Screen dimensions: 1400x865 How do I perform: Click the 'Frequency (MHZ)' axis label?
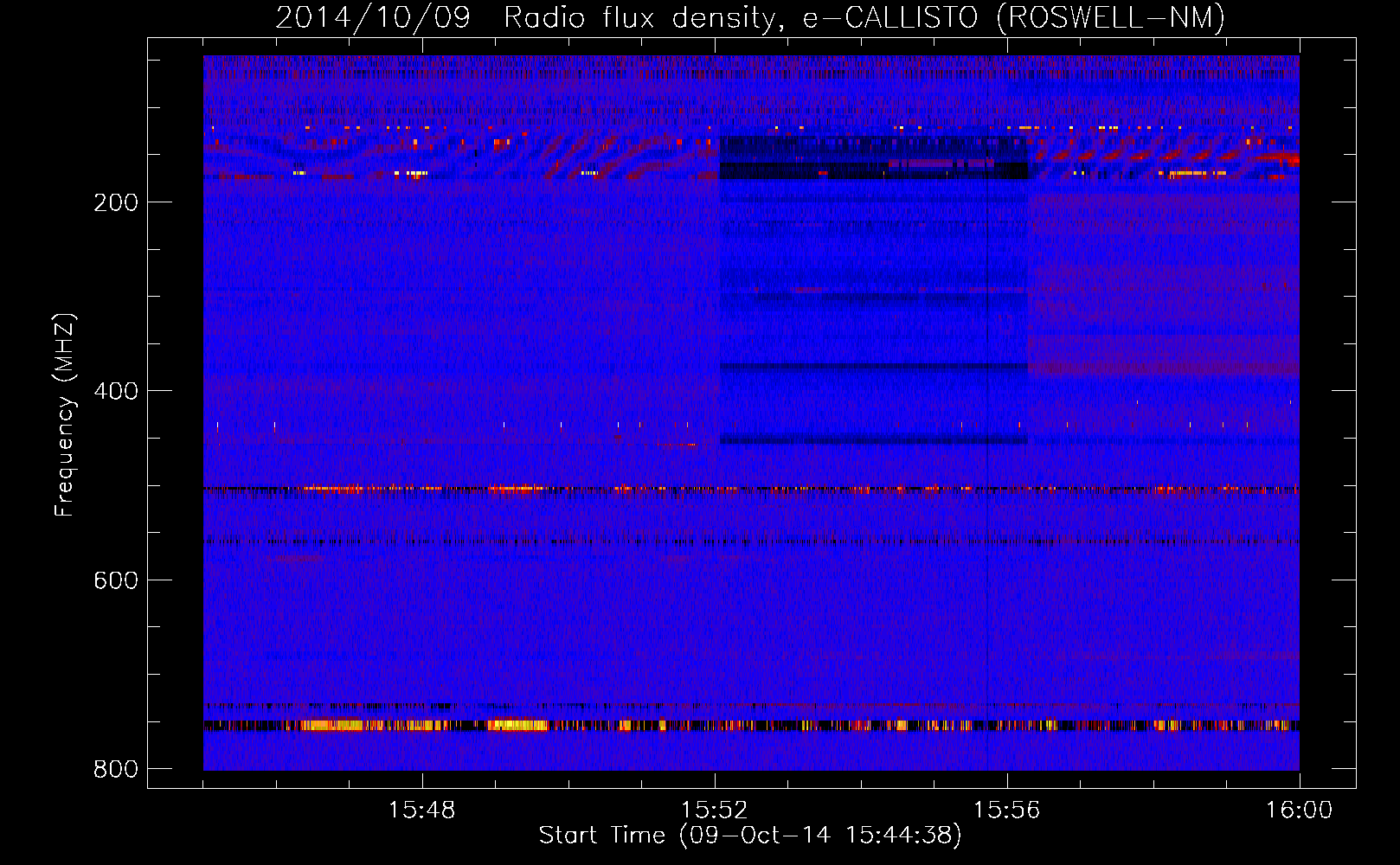point(64,415)
